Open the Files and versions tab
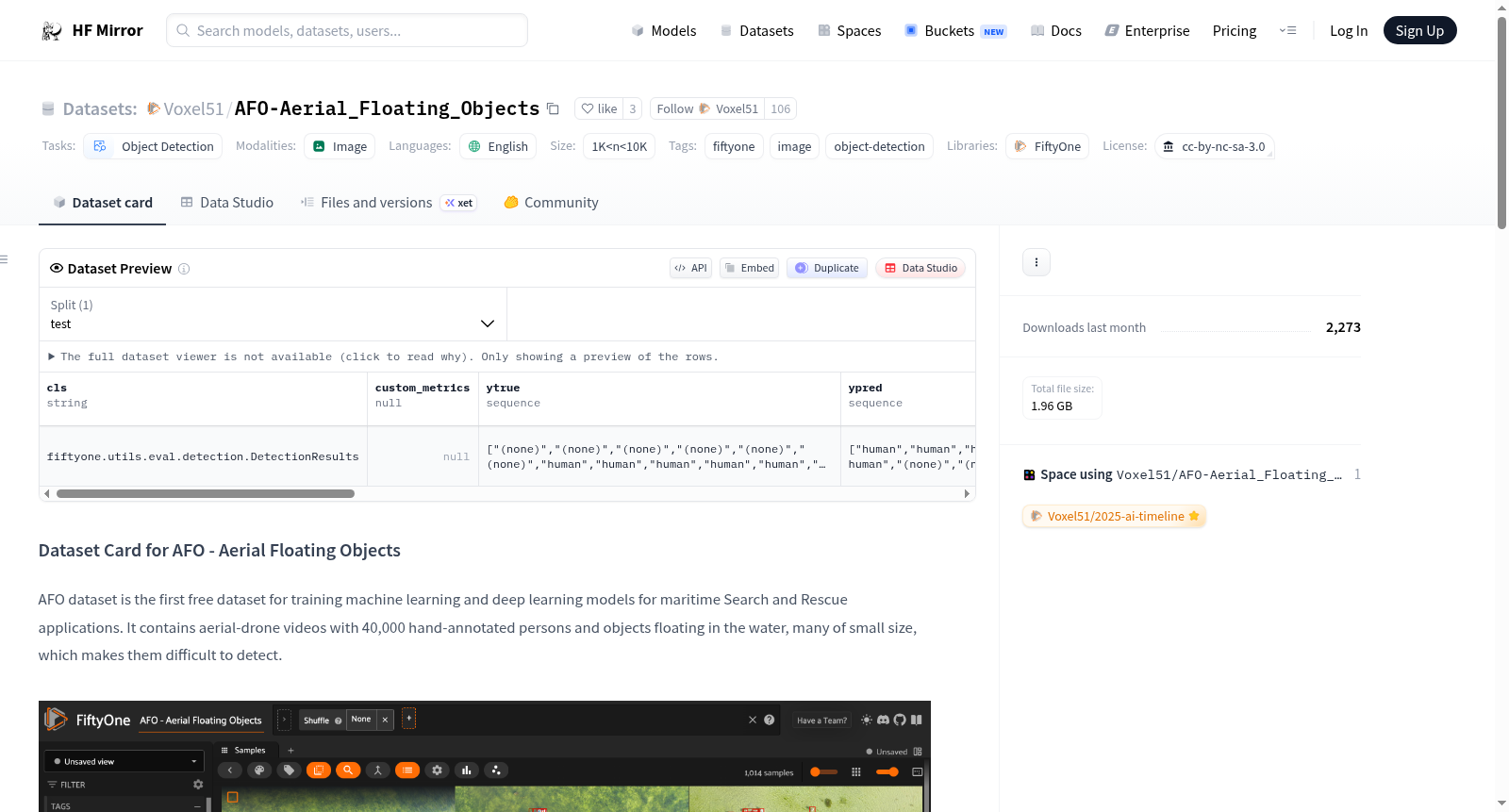The width and height of the screenshot is (1509, 812). pos(389,203)
